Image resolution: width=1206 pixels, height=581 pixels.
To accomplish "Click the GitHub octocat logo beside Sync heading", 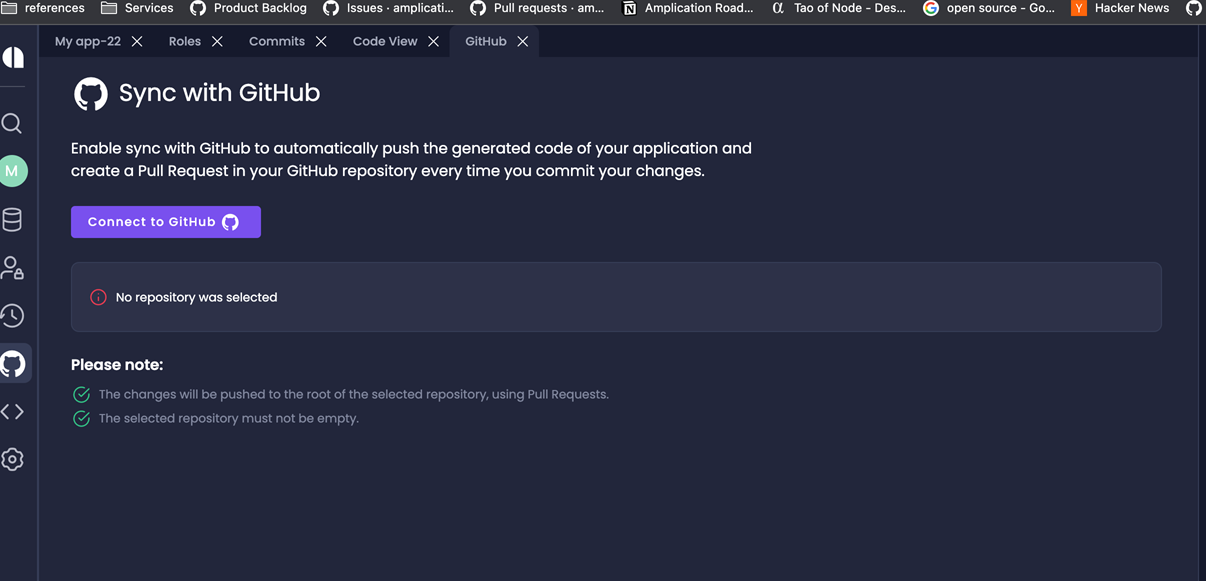I will click(x=90, y=93).
